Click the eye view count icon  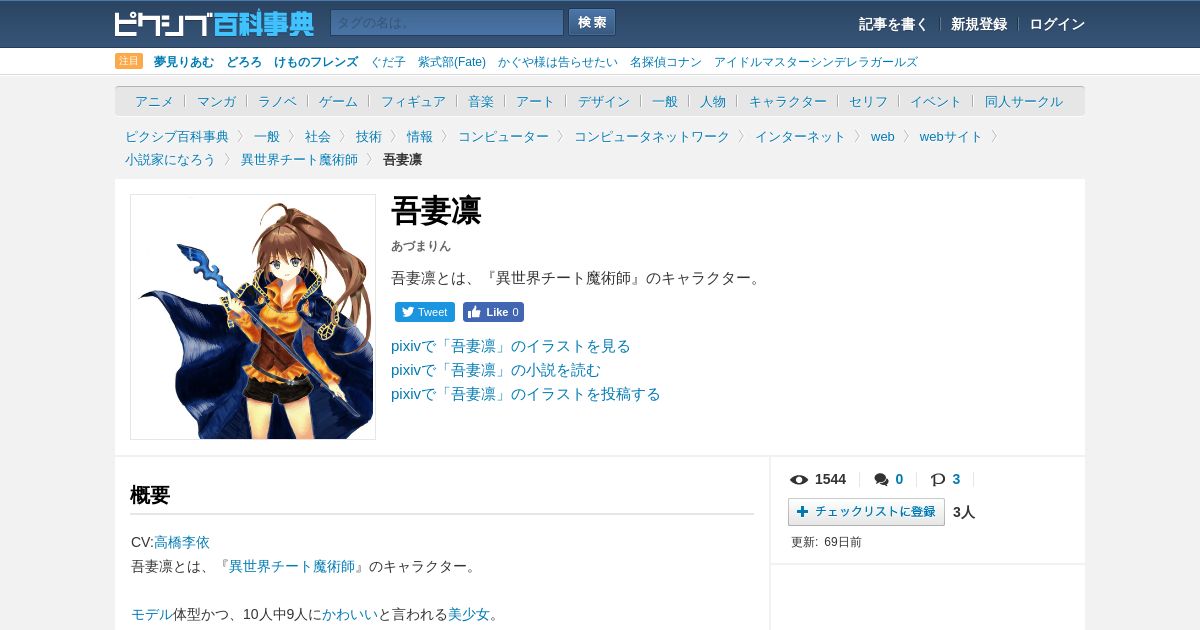tap(799, 480)
